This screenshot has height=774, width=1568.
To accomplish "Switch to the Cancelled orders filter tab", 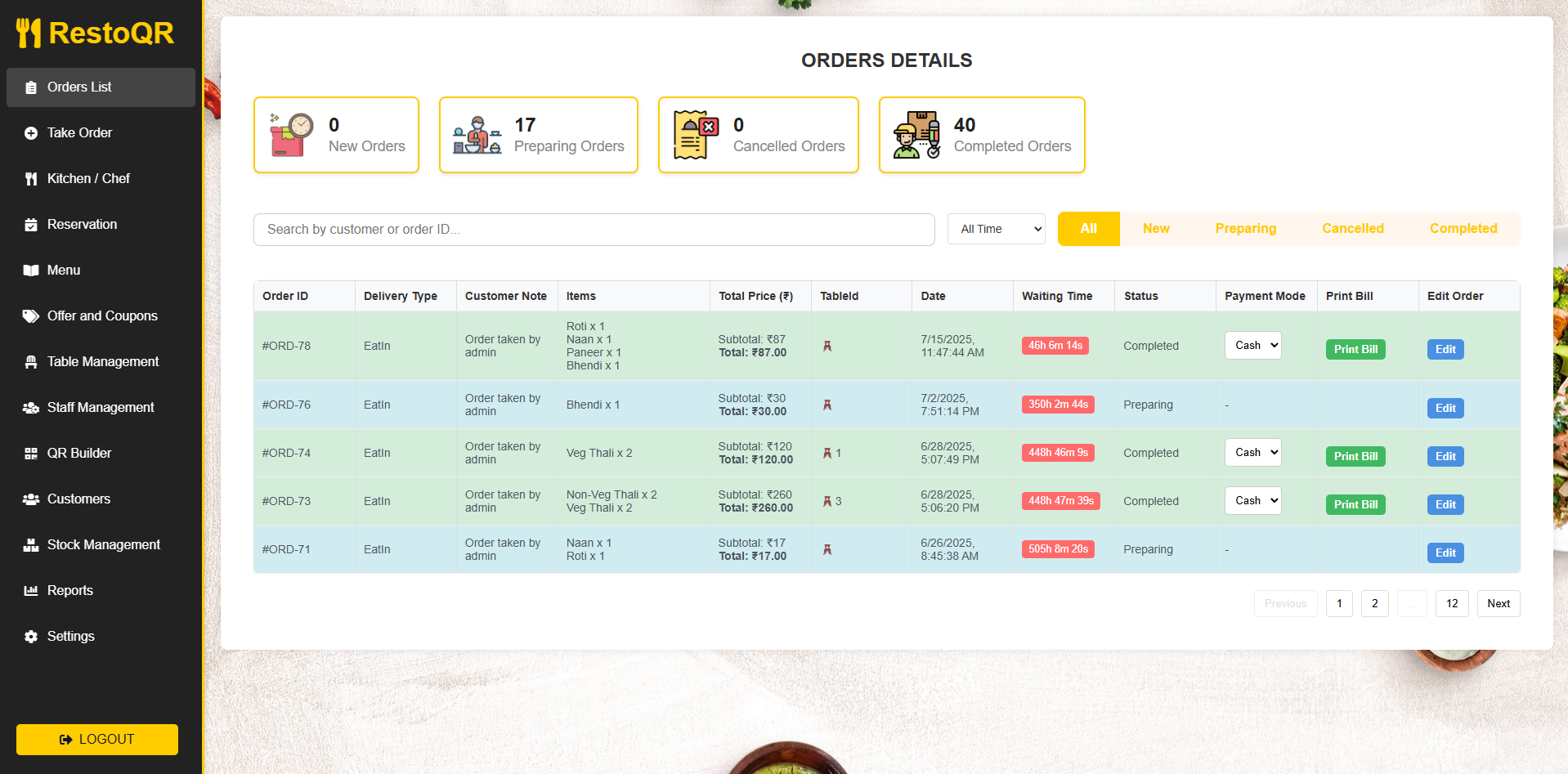I will 1352,229.
